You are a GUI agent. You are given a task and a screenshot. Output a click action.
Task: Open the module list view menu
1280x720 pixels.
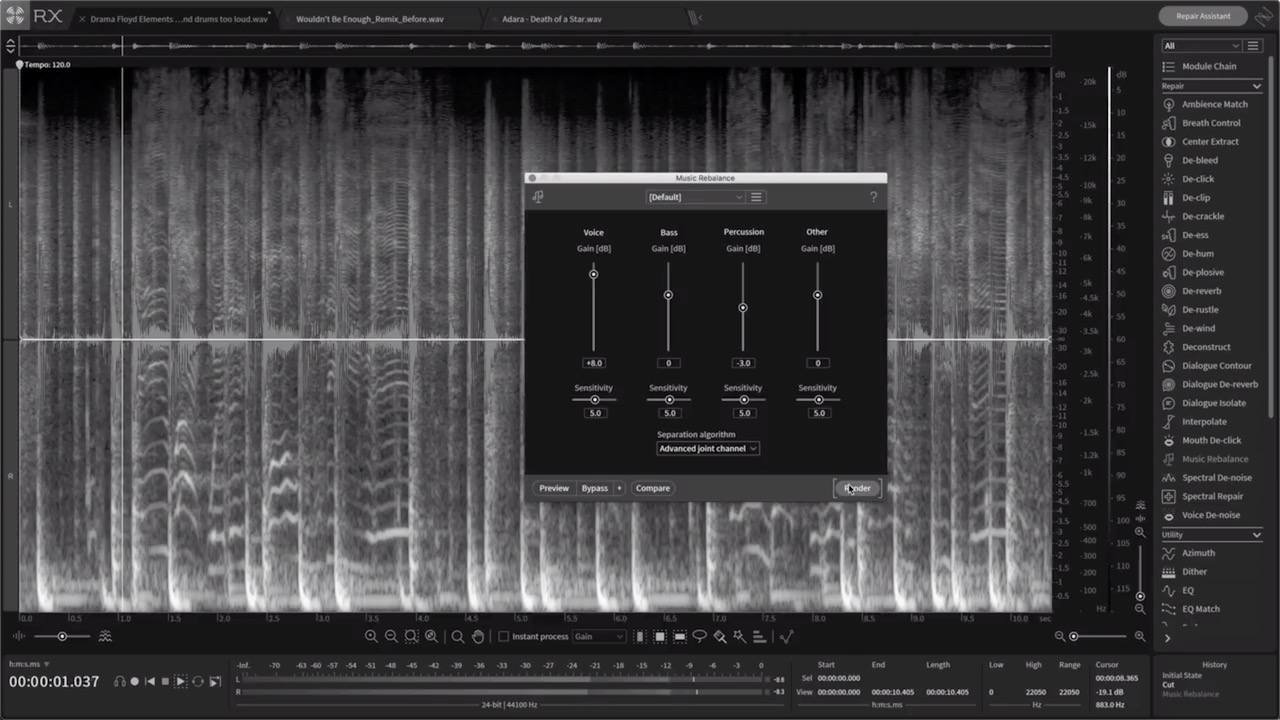tap(1253, 46)
